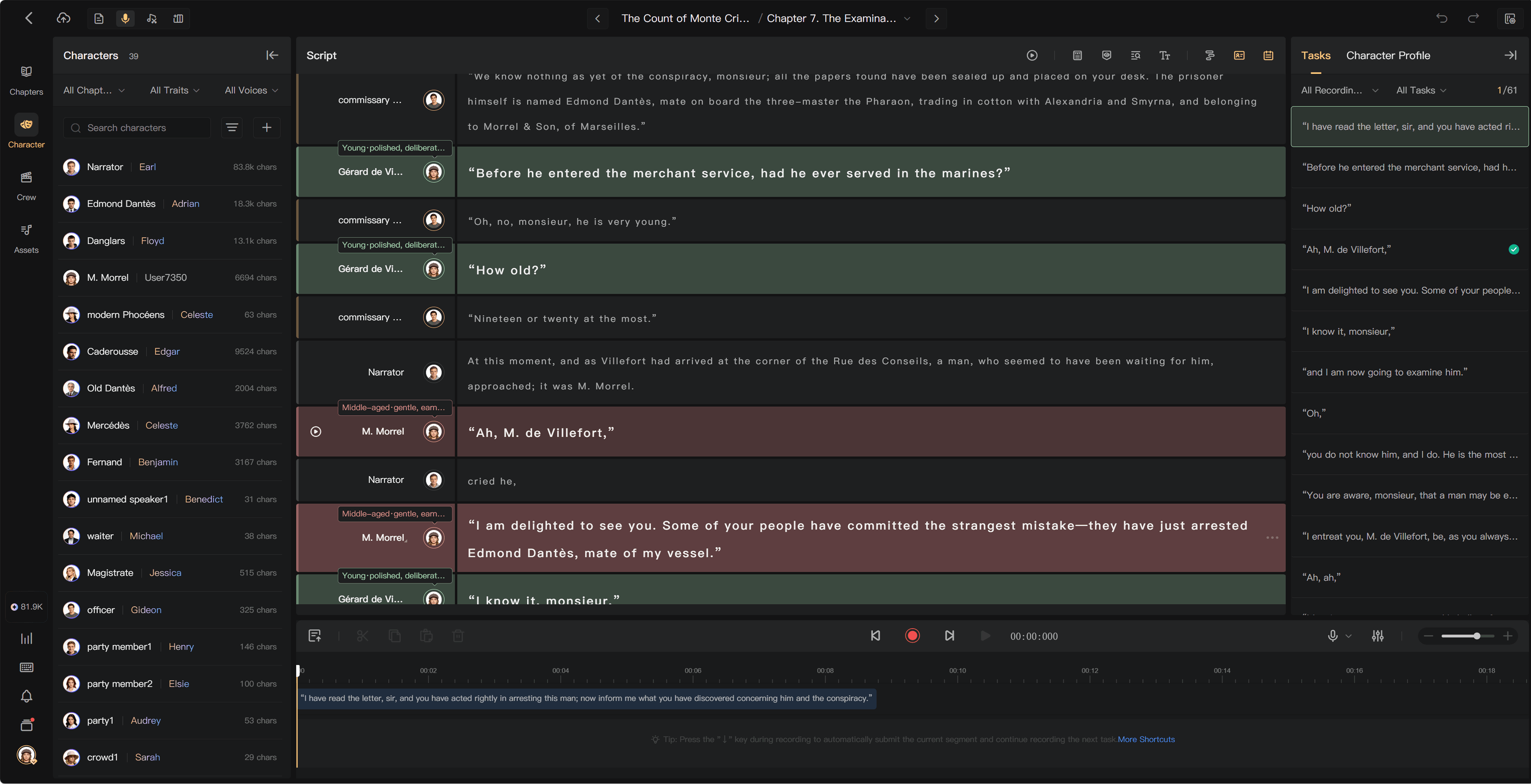Go to the previous chapter arrow
This screenshot has width=1531, height=784.
(x=598, y=18)
